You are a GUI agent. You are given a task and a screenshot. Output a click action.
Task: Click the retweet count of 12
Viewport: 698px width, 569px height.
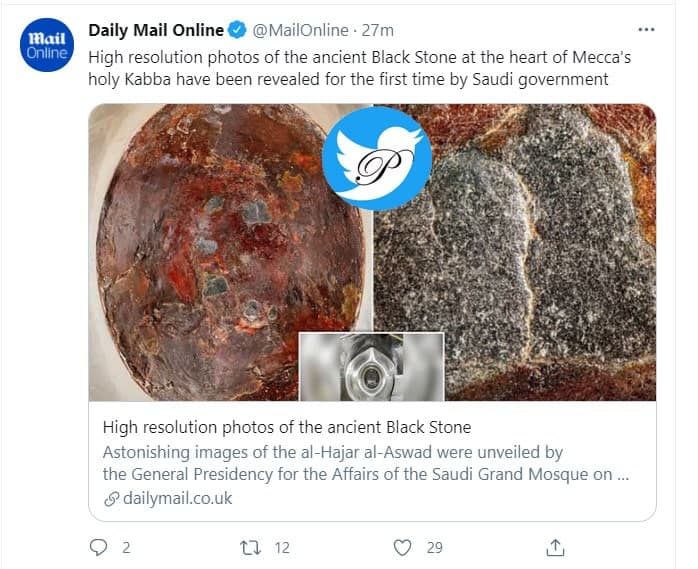click(282, 547)
